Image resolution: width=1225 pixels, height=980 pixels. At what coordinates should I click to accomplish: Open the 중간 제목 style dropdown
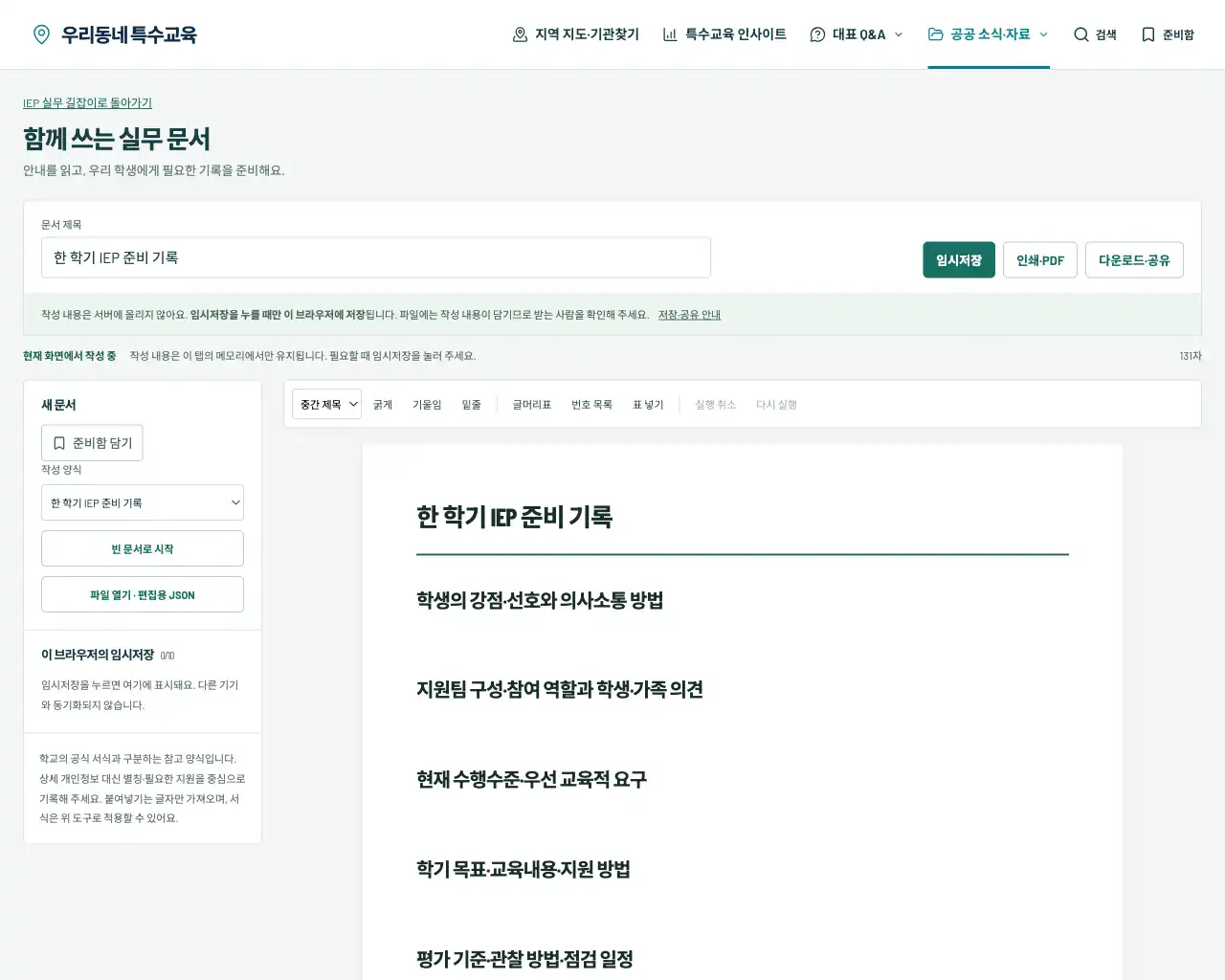pyautogui.click(x=326, y=405)
